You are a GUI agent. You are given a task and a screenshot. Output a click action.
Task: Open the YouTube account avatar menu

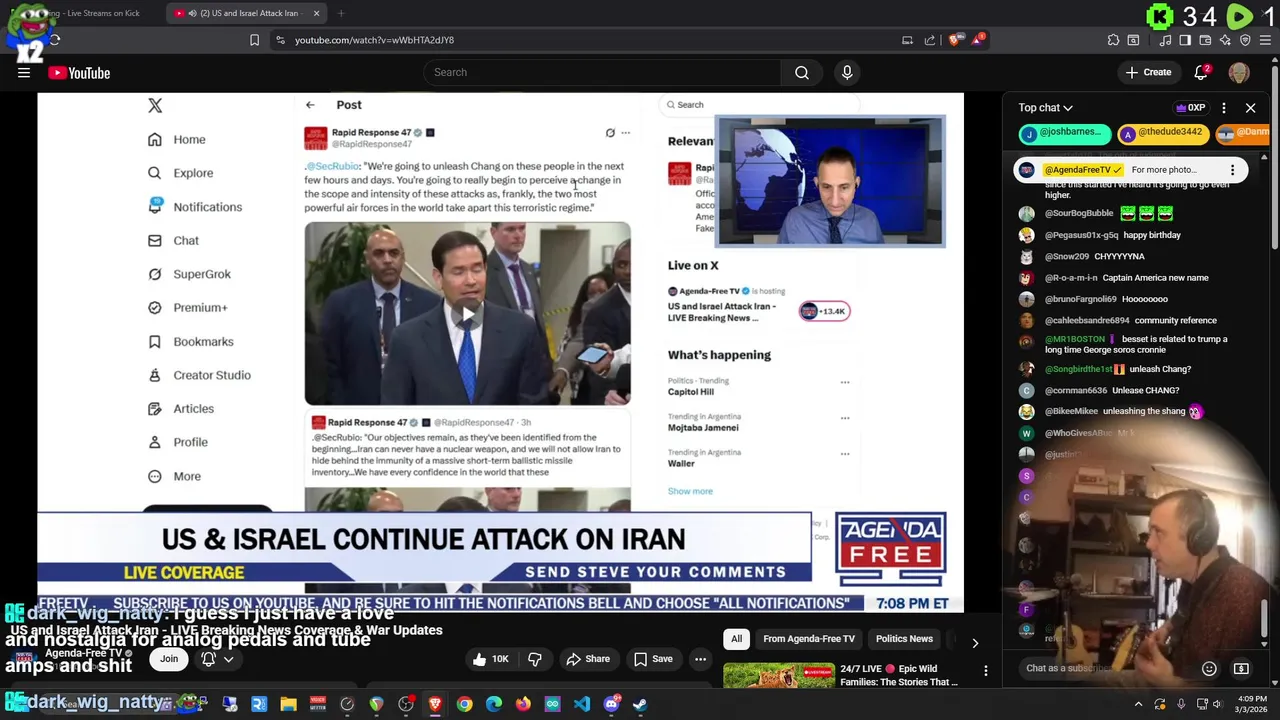[x=1239, y=73]
